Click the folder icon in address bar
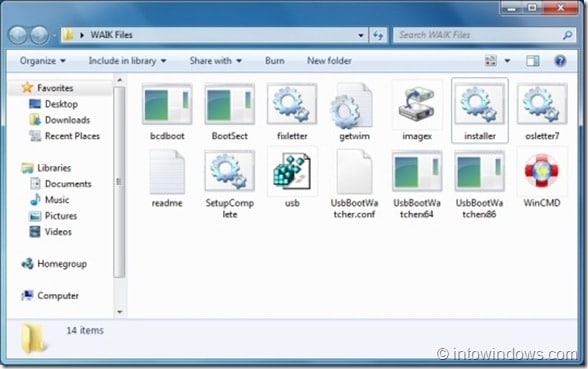 point(68,35)
